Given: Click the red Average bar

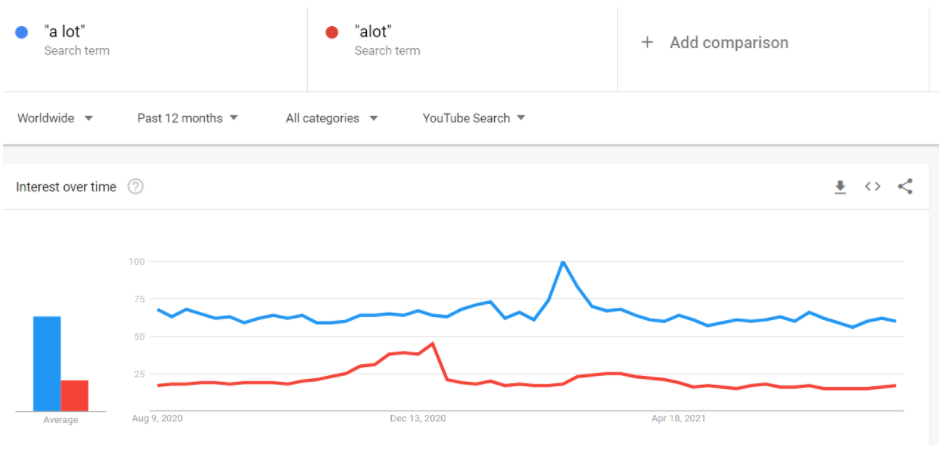Looking at the screenshot, I should click(x=75, y=396).
